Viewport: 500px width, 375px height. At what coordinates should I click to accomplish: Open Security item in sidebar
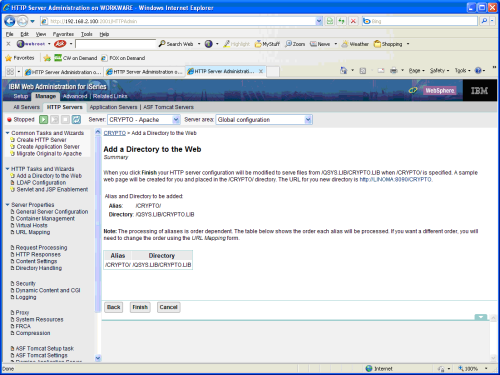26,284
